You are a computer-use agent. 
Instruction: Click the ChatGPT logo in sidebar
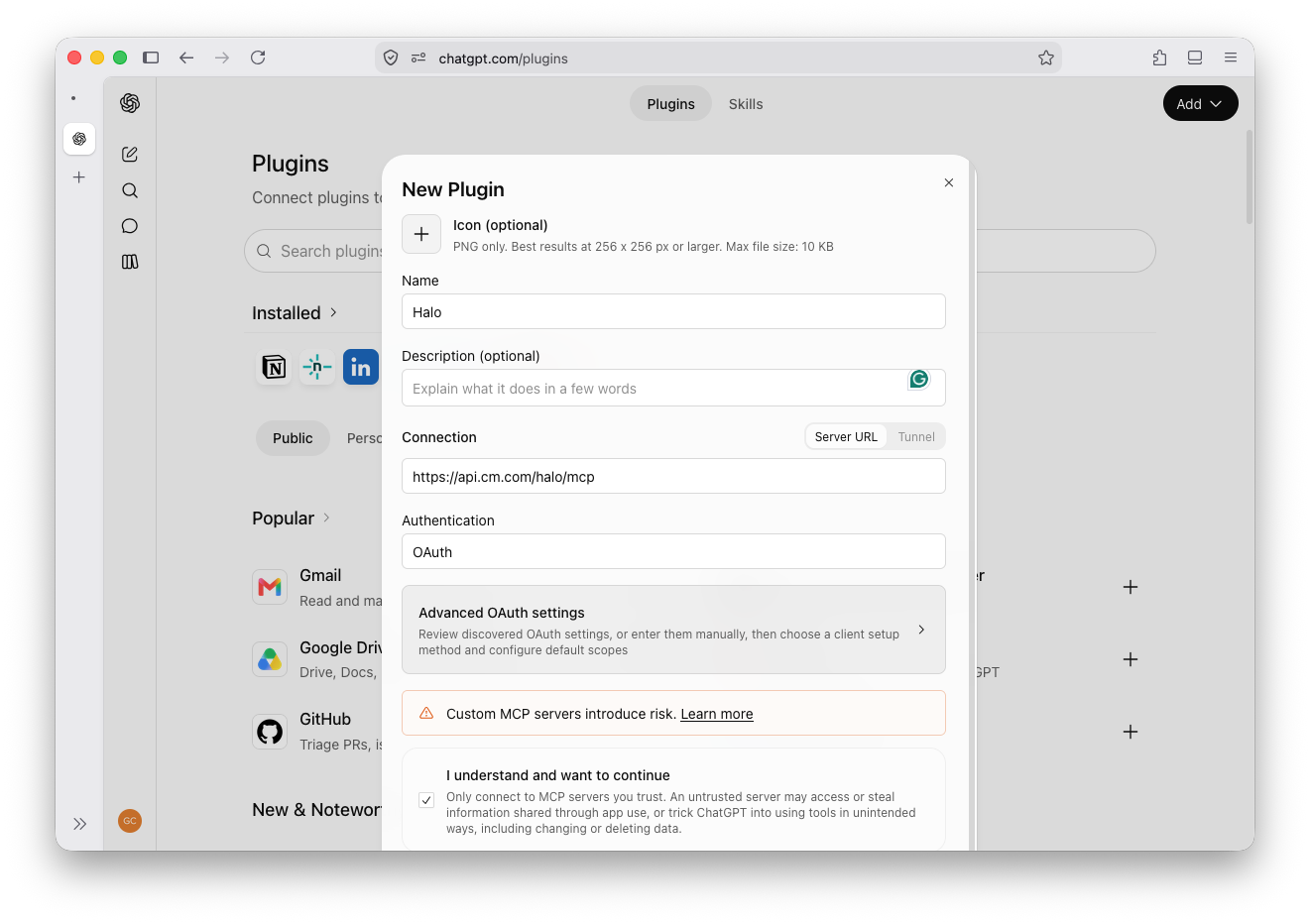(130, 103)
